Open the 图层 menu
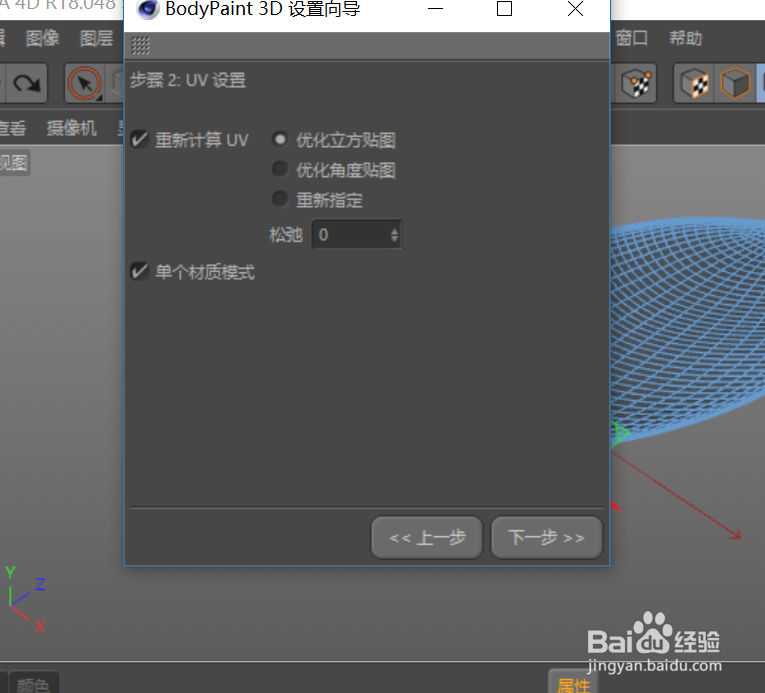The height and width of the screenshot is (693, 765). [x=97, y=38]
